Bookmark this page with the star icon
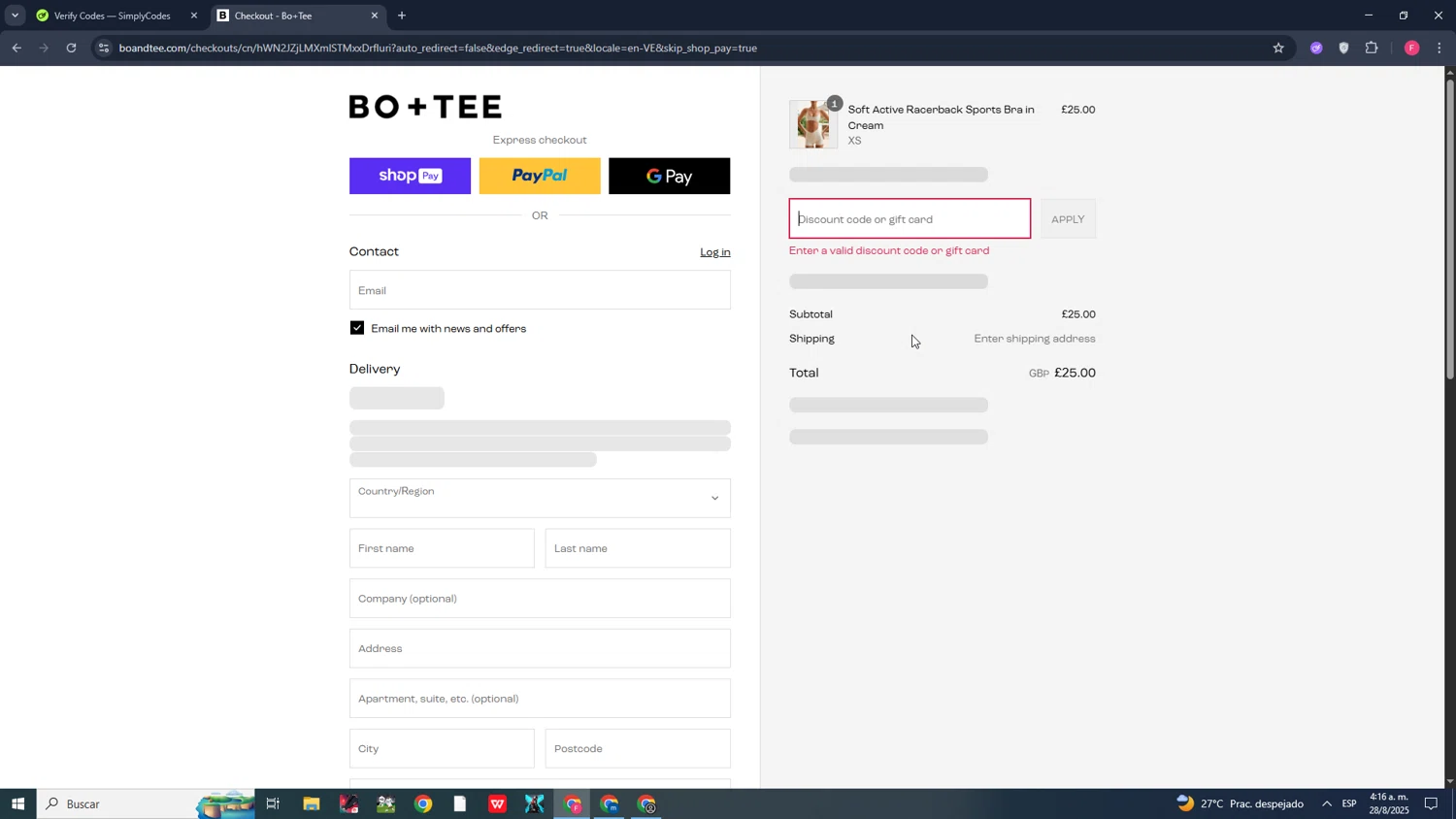The image size is (1456, 819). pos(1278,48)
